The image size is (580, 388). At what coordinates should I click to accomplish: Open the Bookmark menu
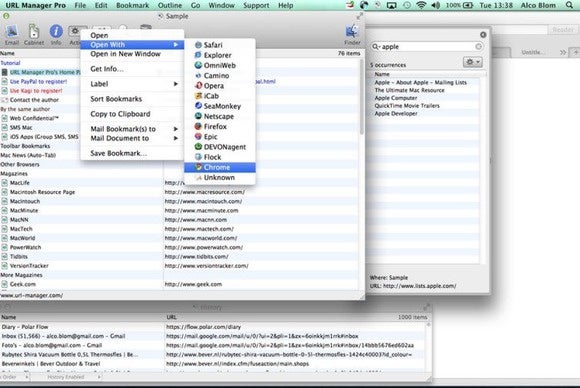pos(132,5)
